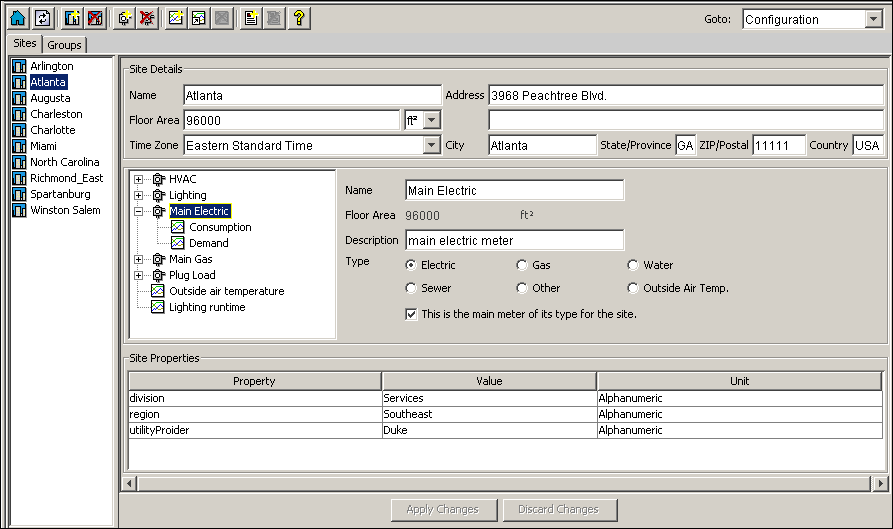
Task: Open the Time Zone dropdown
Action: 431,146
